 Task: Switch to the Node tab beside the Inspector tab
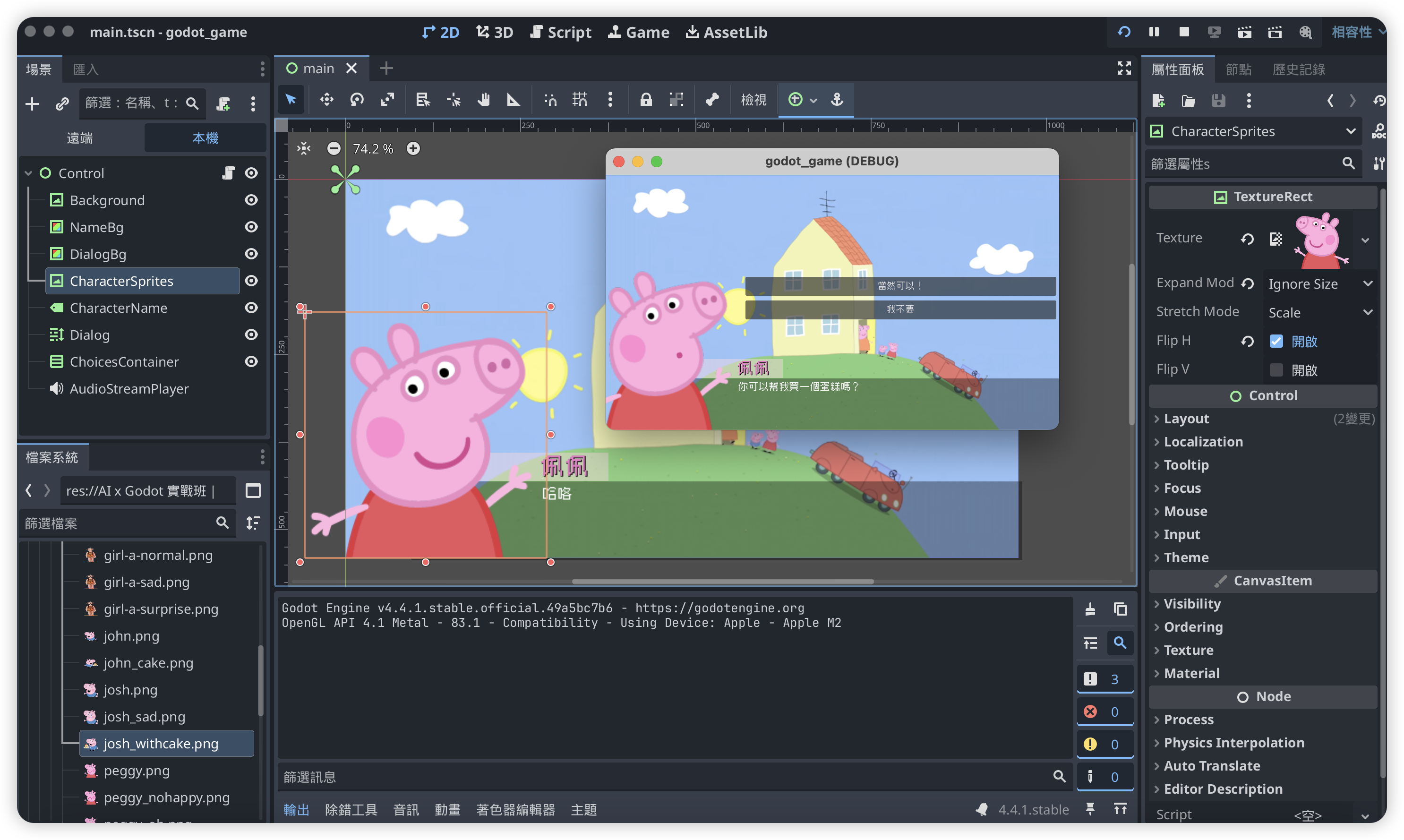[1238, 69]
